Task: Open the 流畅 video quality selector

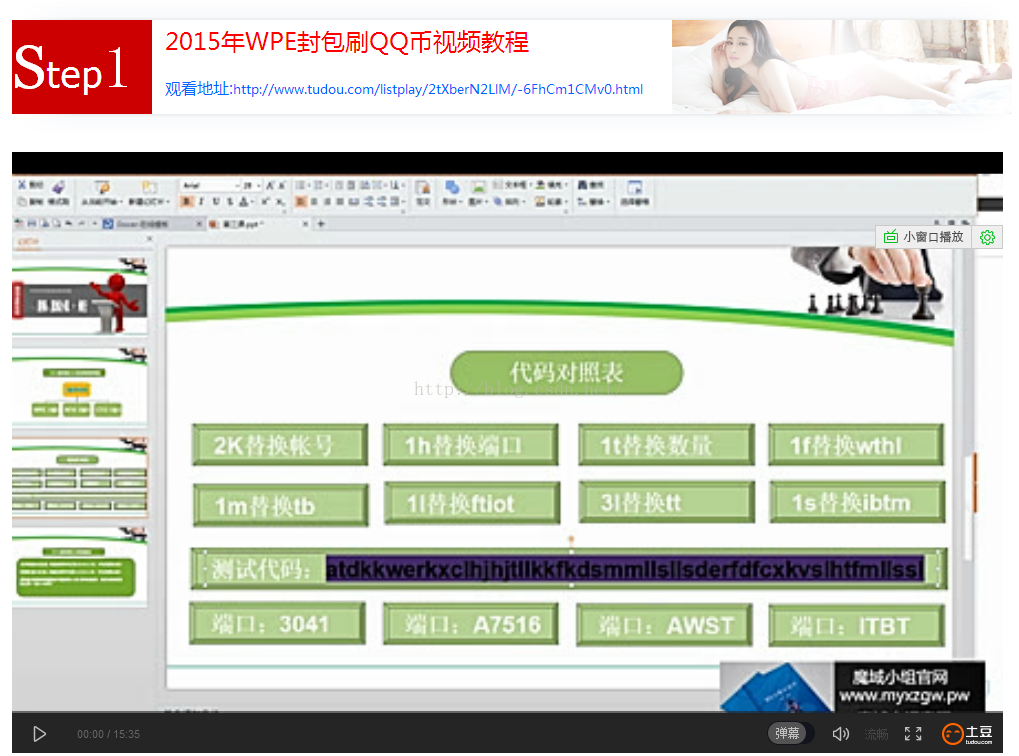Action: coord(876,734)
